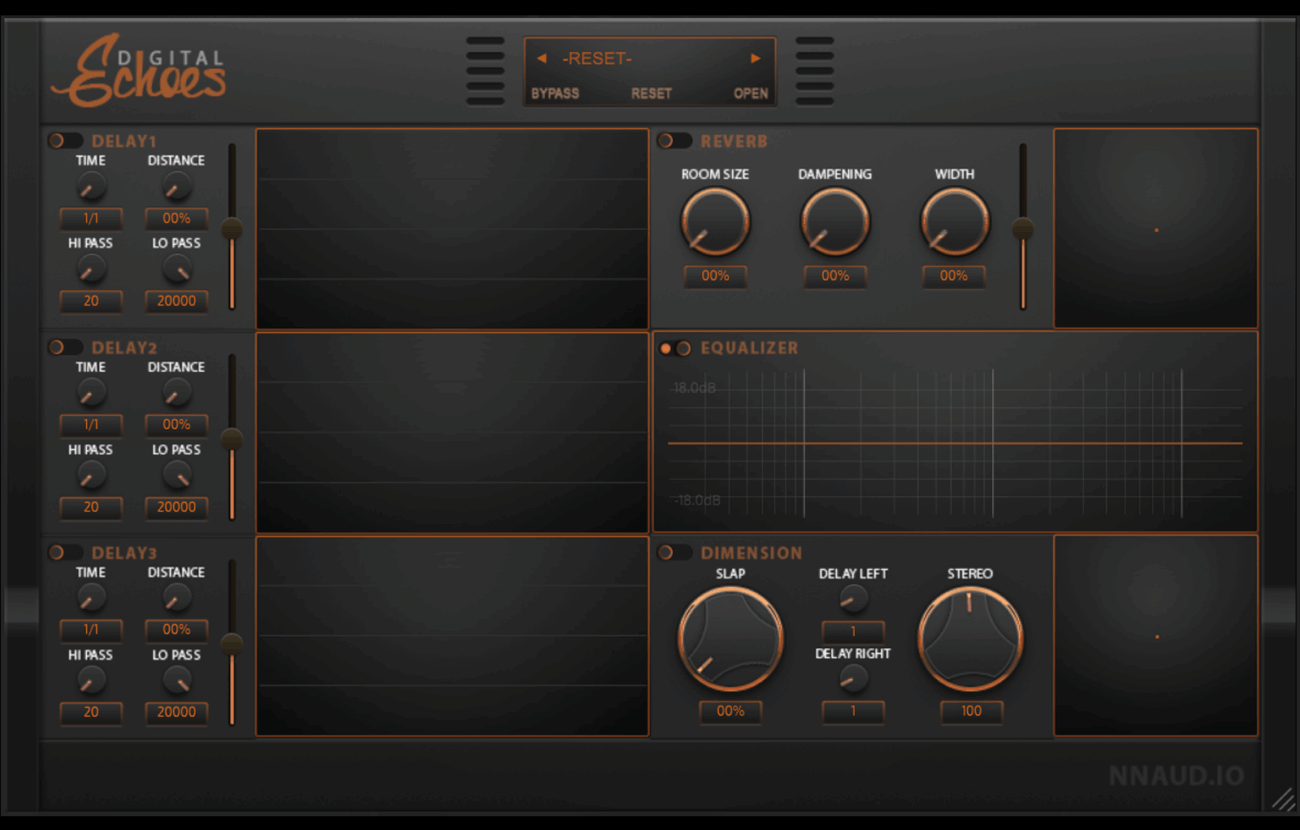1300x830 pixels.
Task: Click the Reverb Dampening knob
Action: [835, 221]
